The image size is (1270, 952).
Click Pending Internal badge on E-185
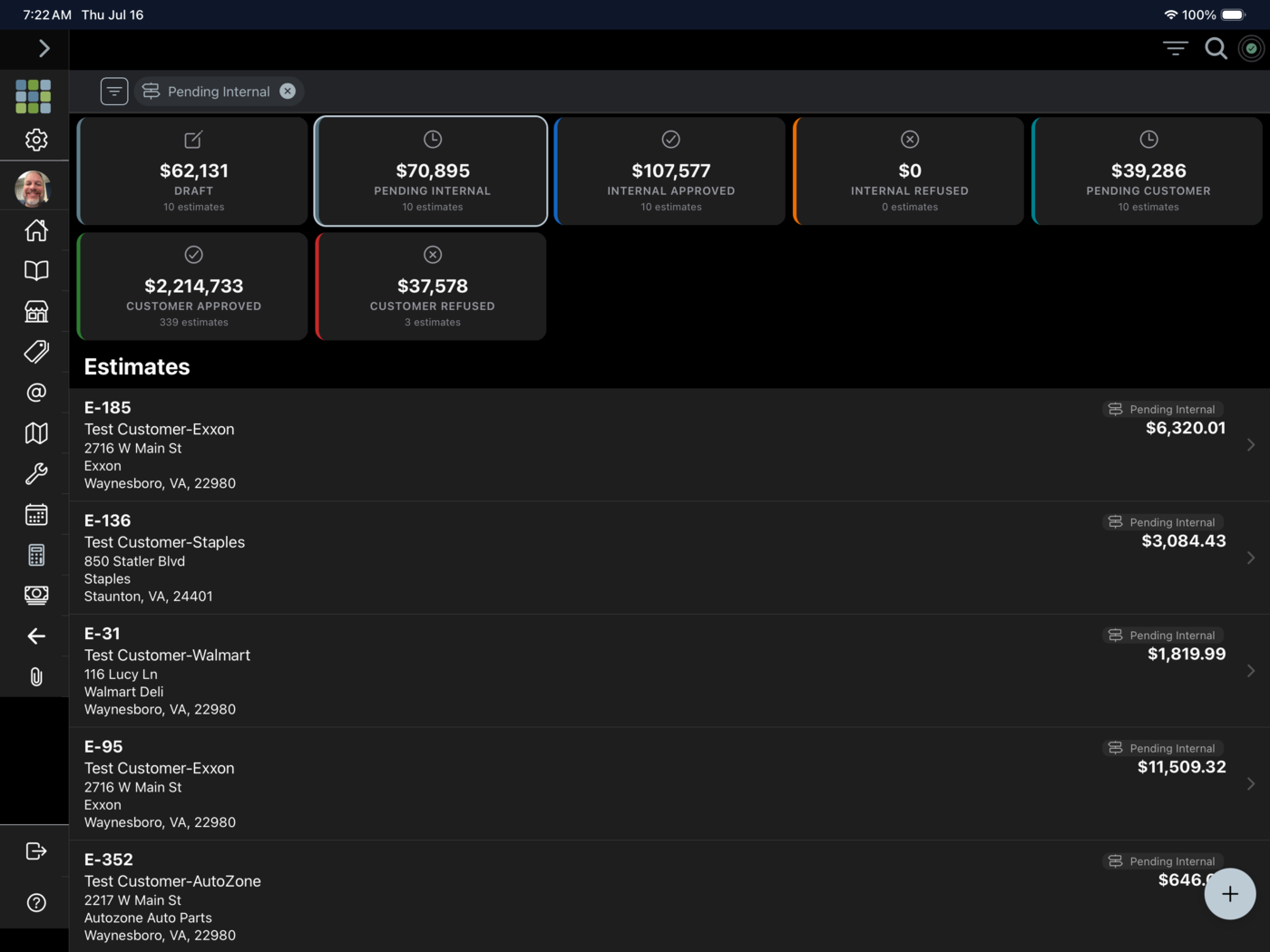1162,410
